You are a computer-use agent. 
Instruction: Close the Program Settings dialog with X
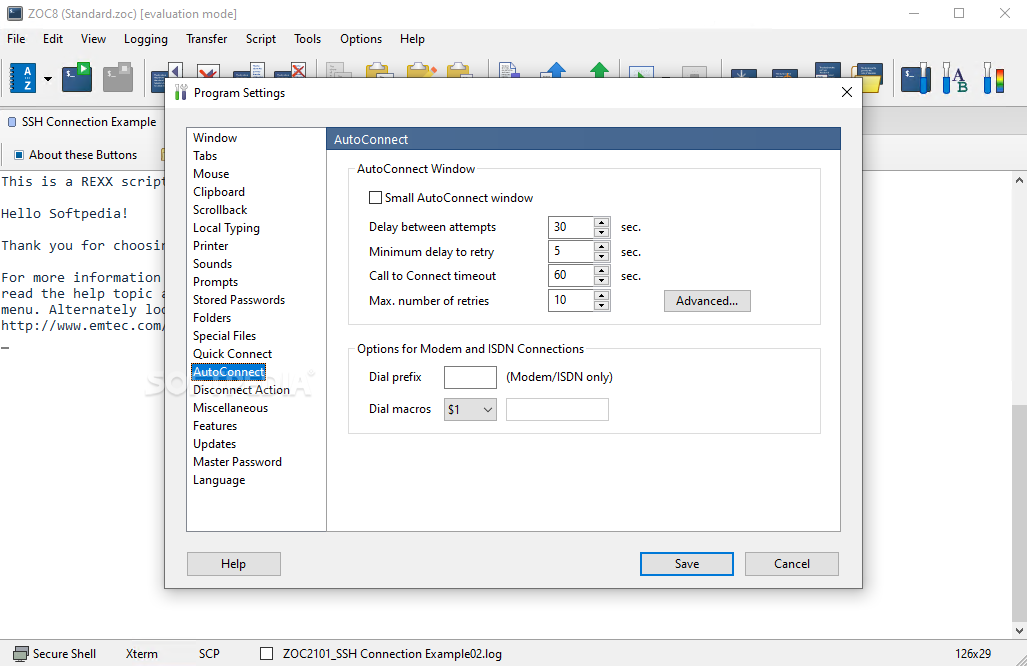click(846, 92)
